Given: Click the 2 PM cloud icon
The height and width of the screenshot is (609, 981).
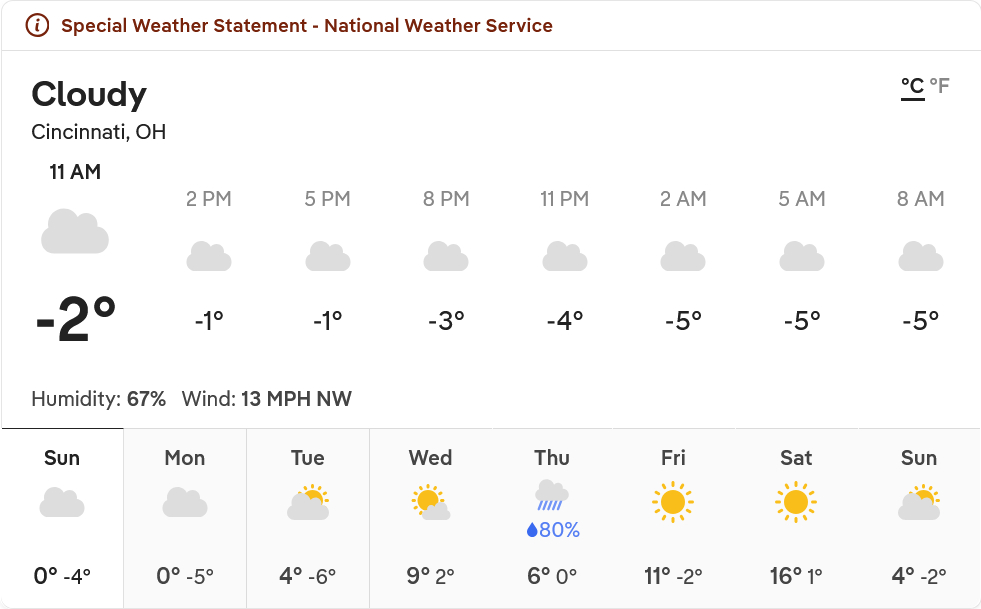Looking at the screenshot, I should point(209,257).
